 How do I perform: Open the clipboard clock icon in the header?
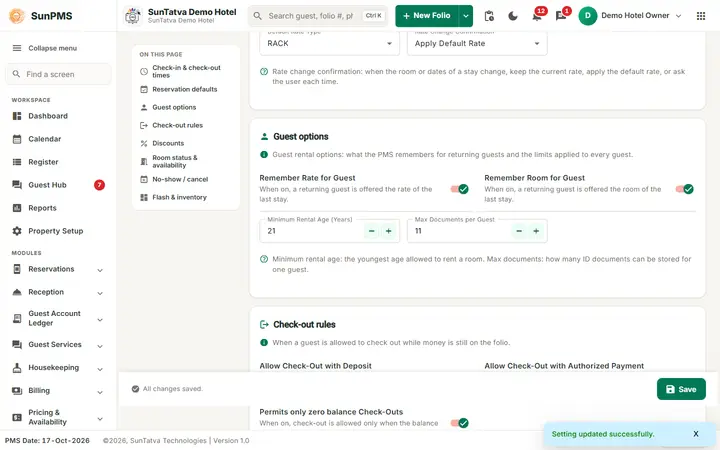coord(489,16)
